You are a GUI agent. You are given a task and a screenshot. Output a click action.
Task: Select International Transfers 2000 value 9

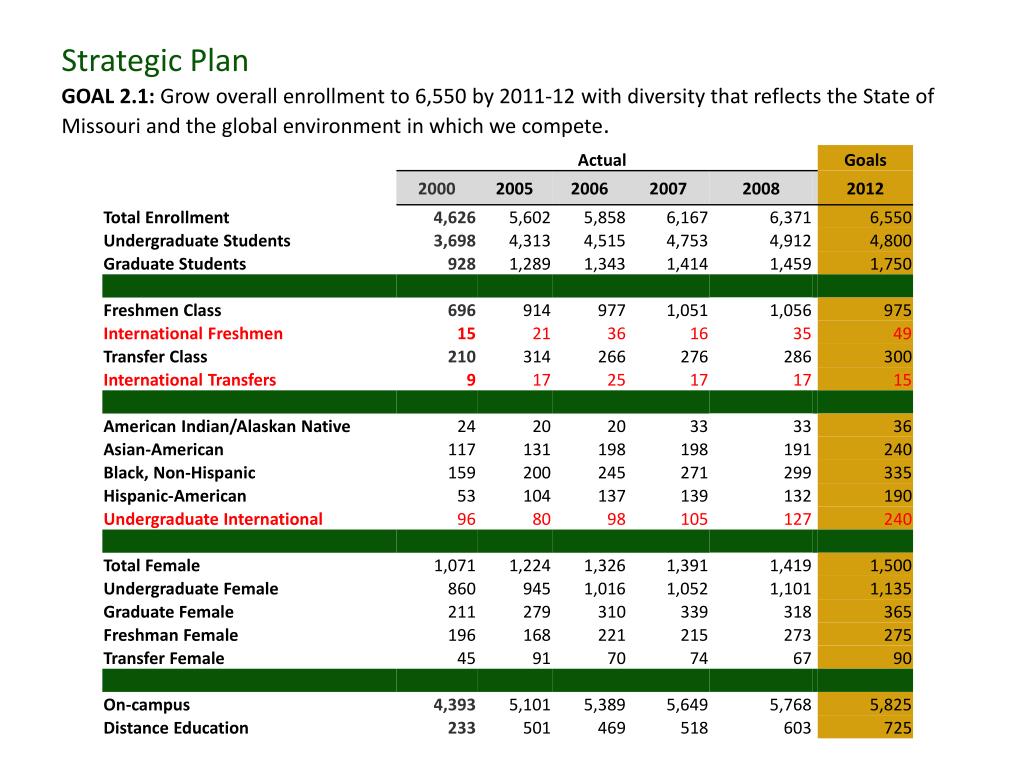pyautogui.click(x=471, y=380)
